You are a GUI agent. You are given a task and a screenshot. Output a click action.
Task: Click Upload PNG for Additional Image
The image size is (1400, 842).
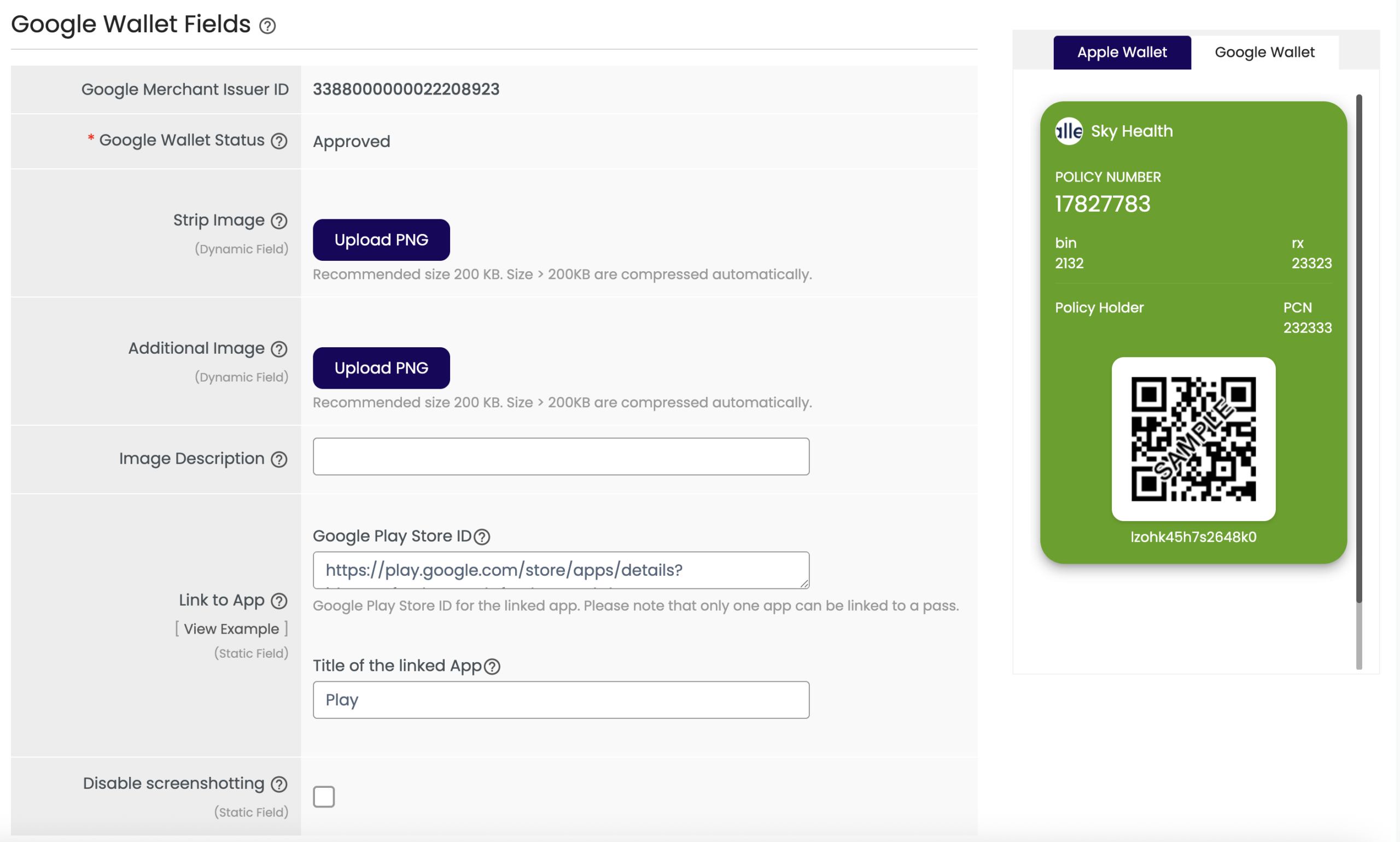(381, 368)
